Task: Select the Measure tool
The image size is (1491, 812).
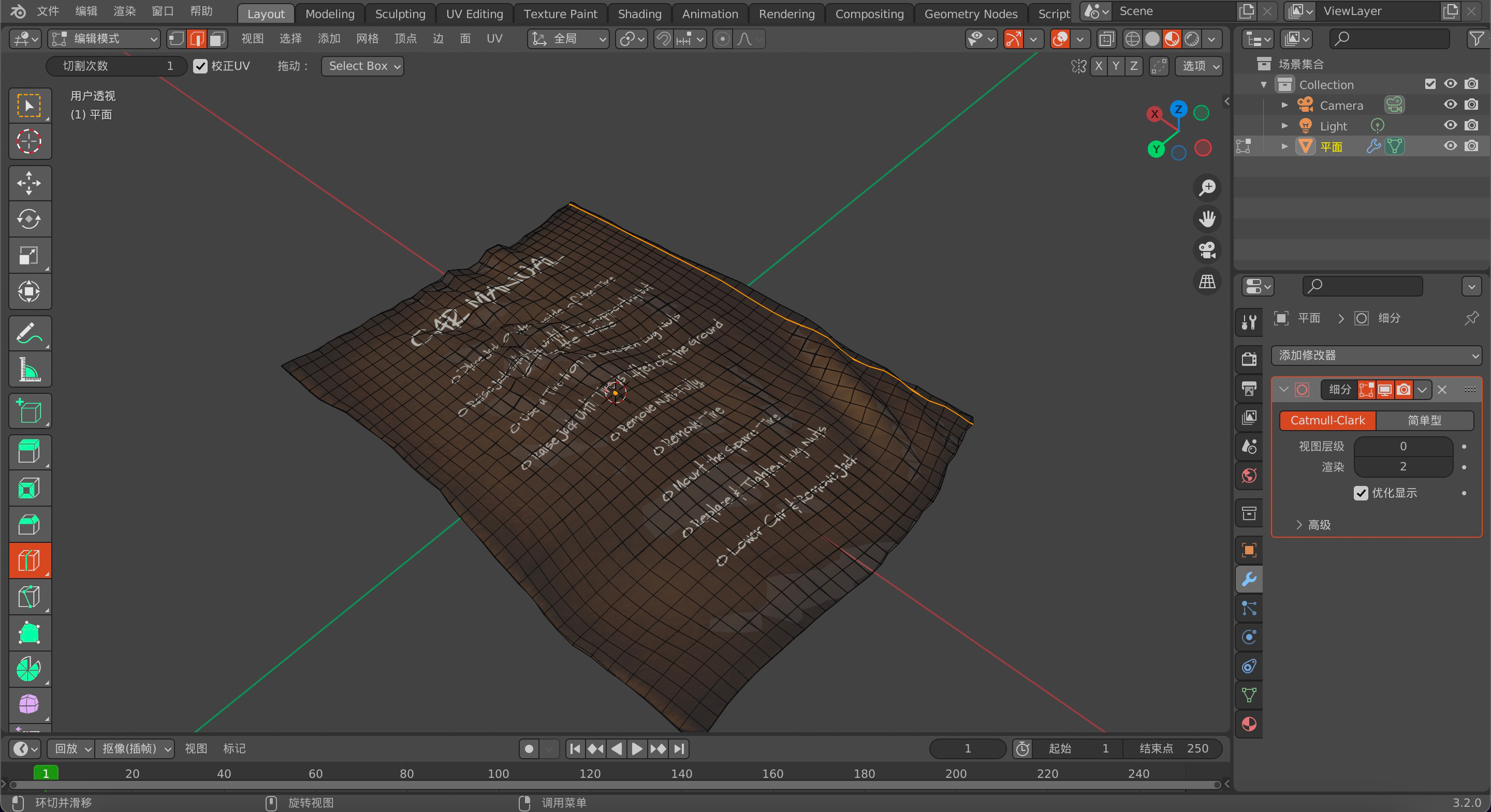Action: 30,369
